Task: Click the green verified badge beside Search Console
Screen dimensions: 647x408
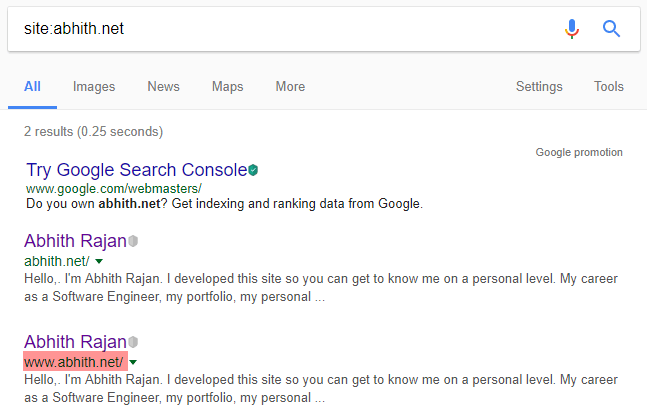Action: (x=254, y=170)
